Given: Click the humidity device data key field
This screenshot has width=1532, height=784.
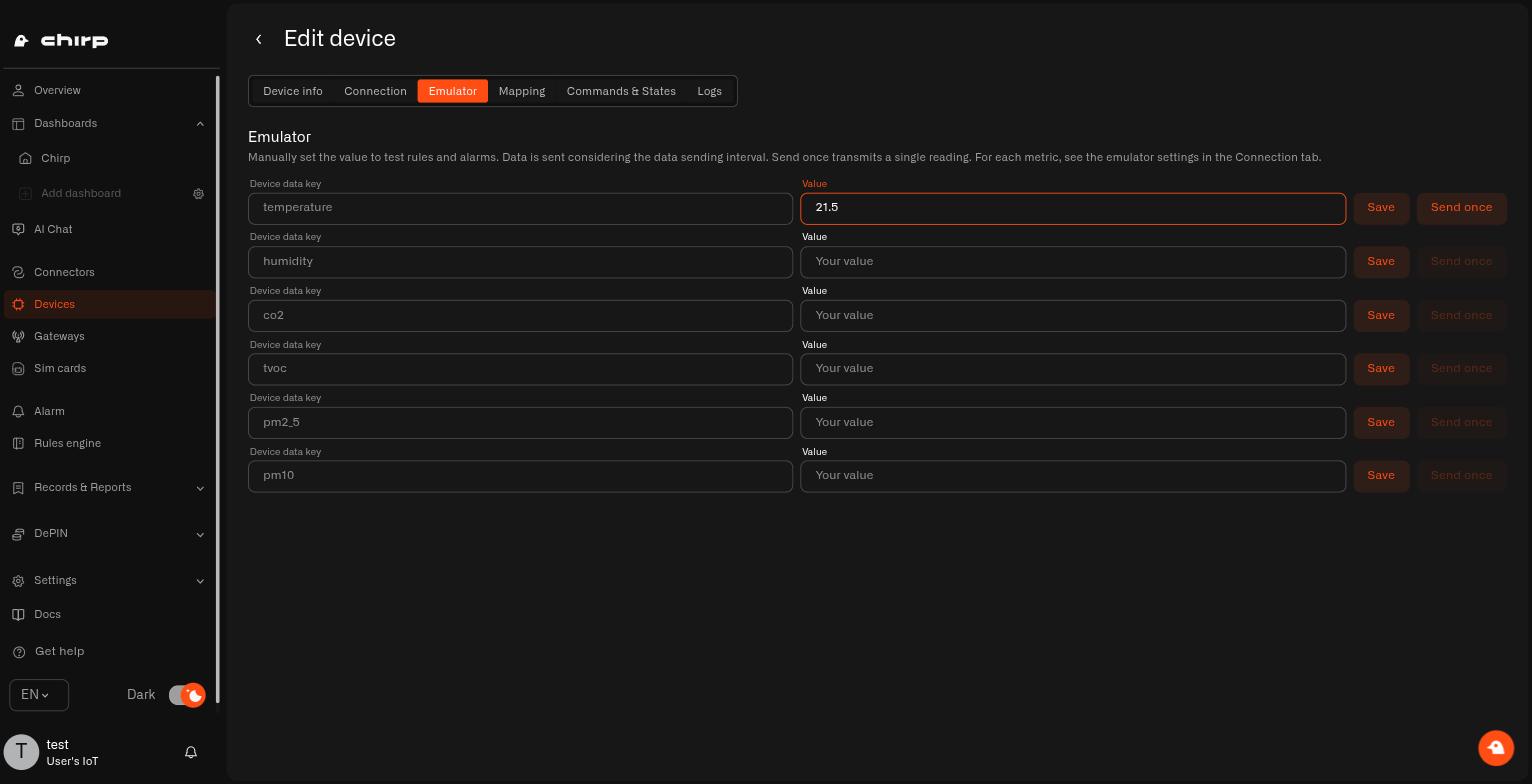Looking at the screenshot, I should coord(520,262).
